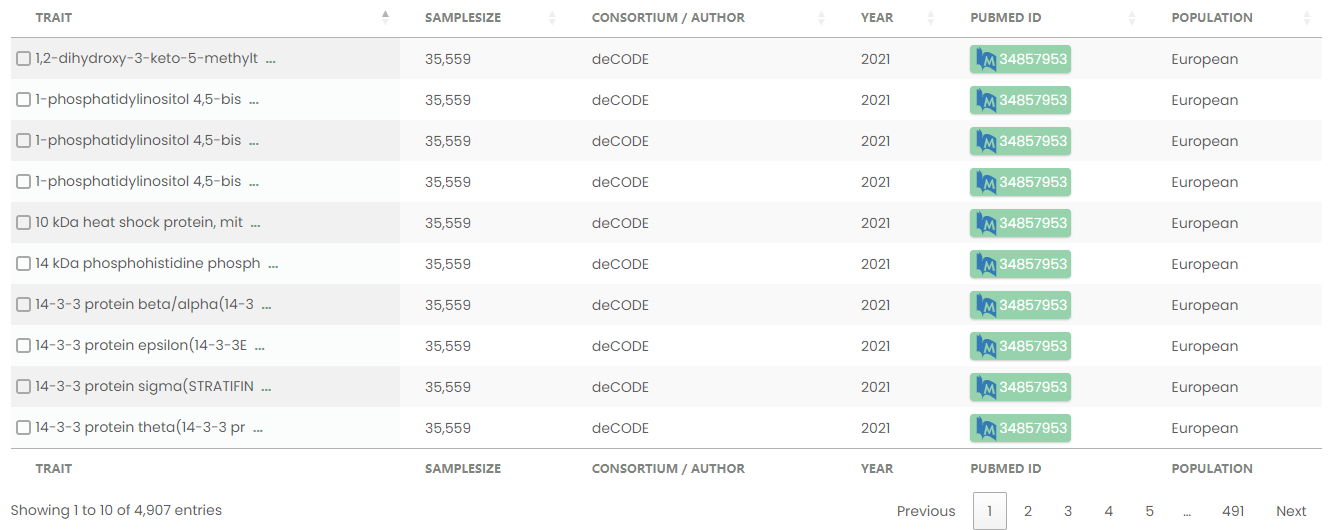Viewport: 1336px width, 530px height.
Task: Open PubMed badge for 14-3-3 protein beta/alpha
Action: [x=1020, y=305]
